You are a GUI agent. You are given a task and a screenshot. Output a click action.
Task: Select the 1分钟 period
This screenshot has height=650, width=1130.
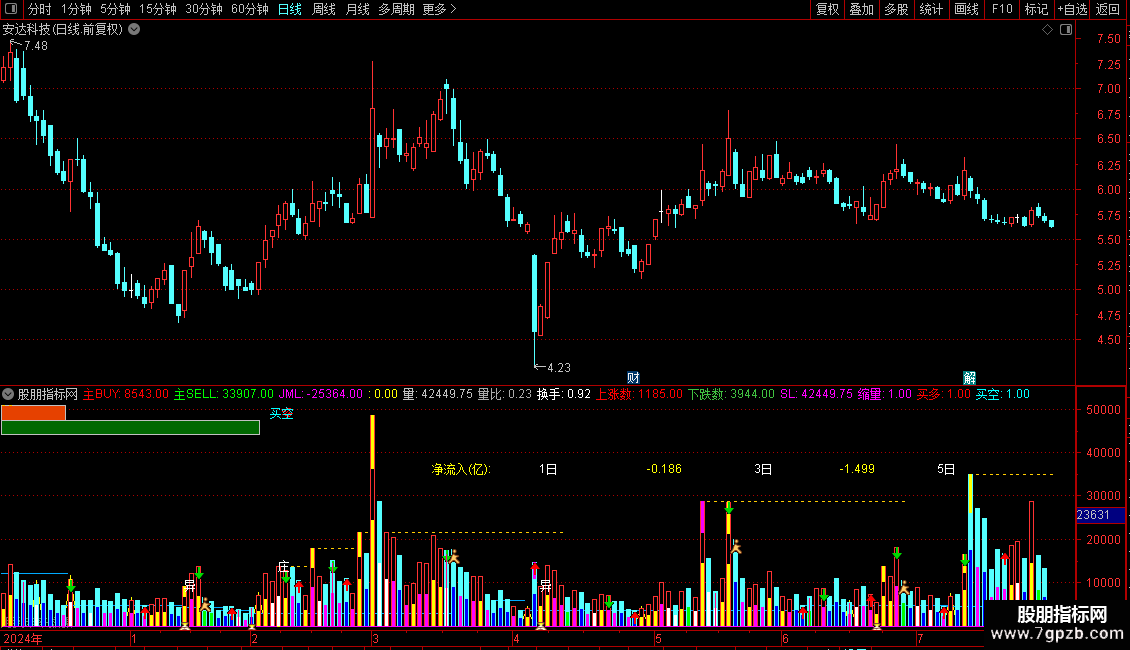76,9
